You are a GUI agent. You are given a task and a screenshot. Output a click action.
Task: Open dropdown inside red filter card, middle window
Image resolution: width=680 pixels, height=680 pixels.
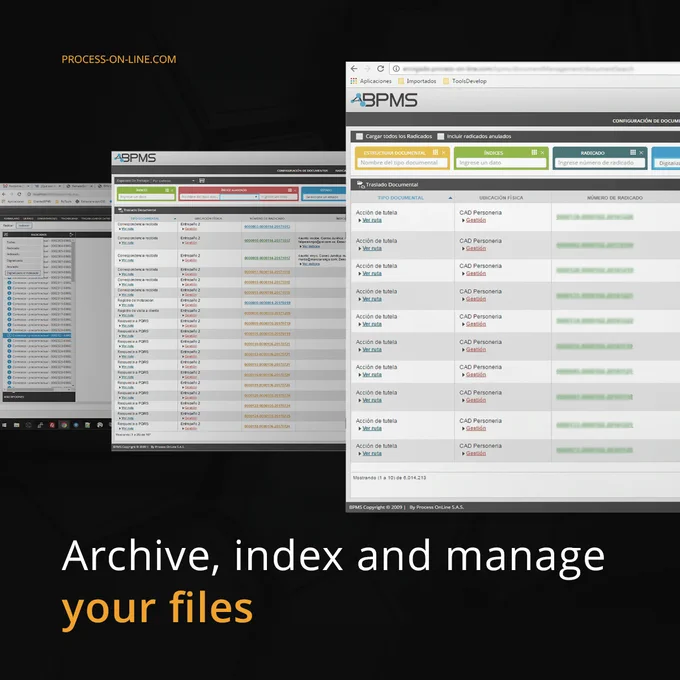click(239, 197)
